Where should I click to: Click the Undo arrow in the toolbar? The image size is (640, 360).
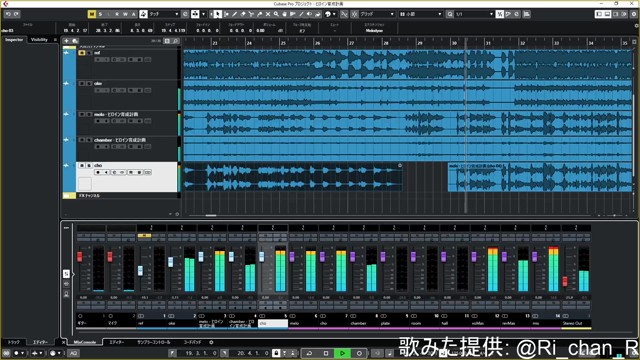8,14
